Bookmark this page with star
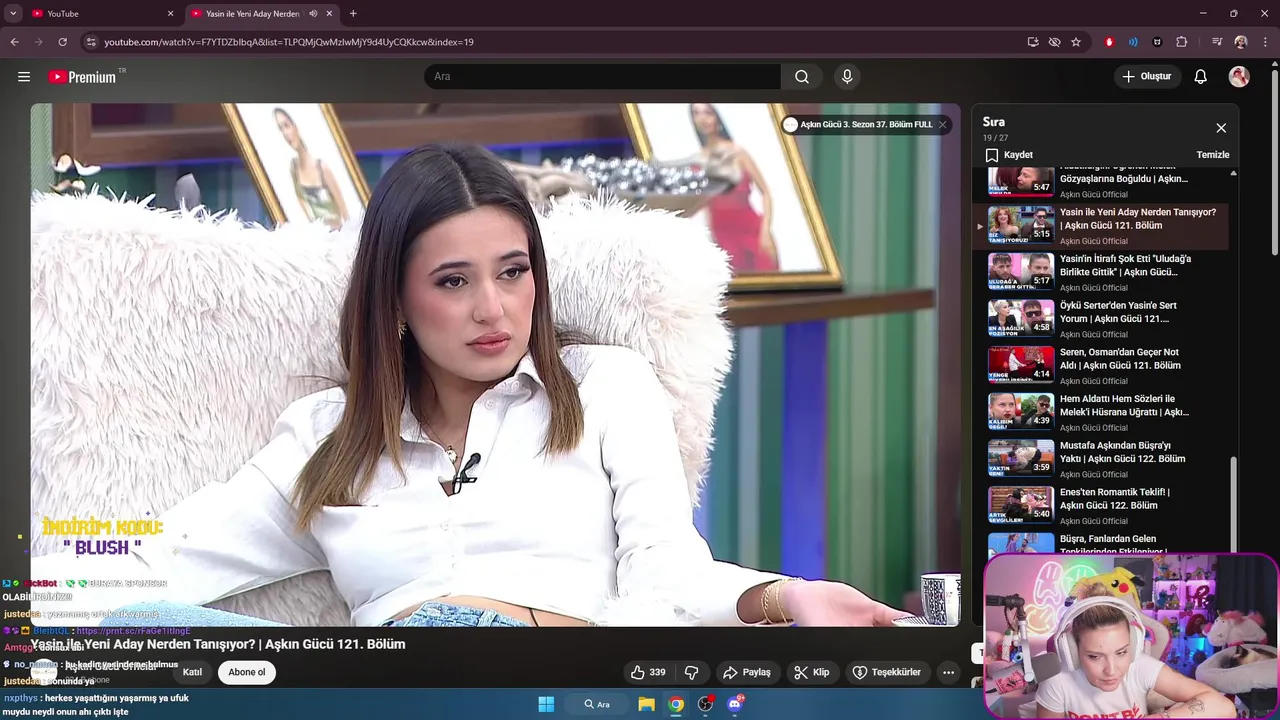This screenshot has height=720, width=1280. point(1076,42)
